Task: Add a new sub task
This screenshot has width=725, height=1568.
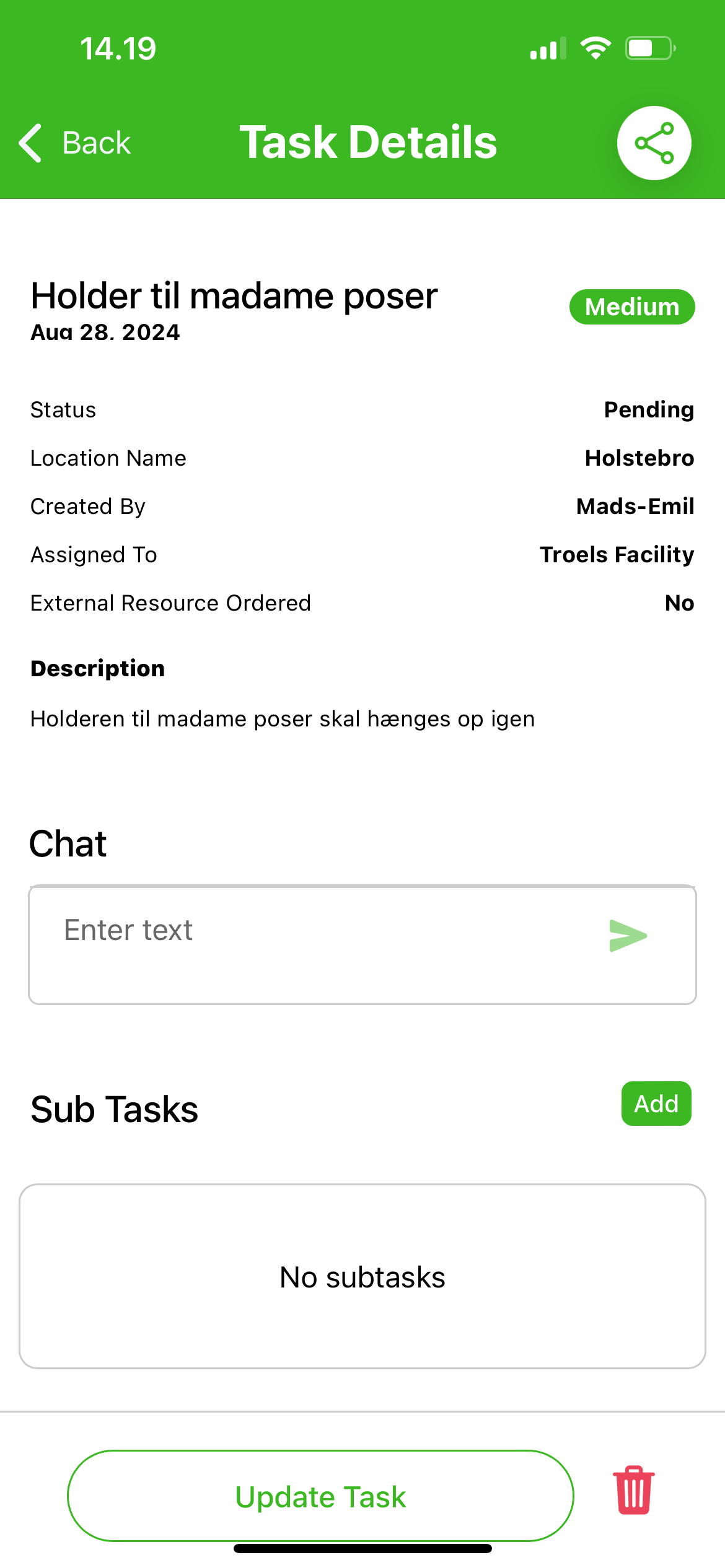Action: click(656, 1104)
